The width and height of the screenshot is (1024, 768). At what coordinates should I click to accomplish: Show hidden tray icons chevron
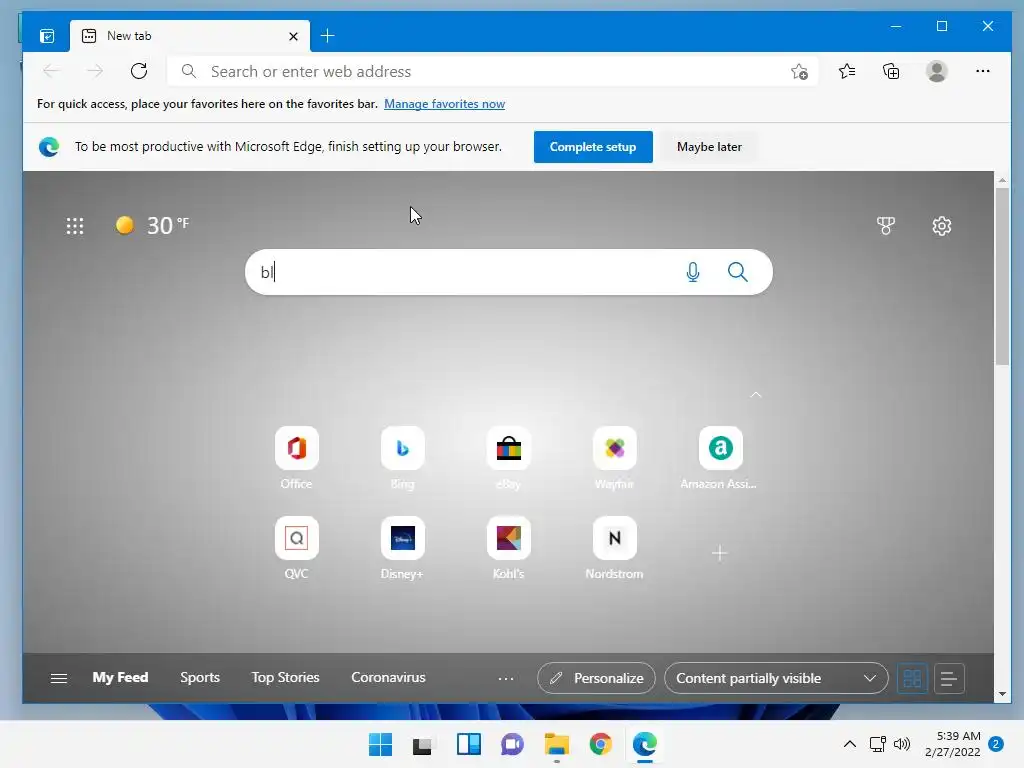pyautogui.click(x=849, y=744)
